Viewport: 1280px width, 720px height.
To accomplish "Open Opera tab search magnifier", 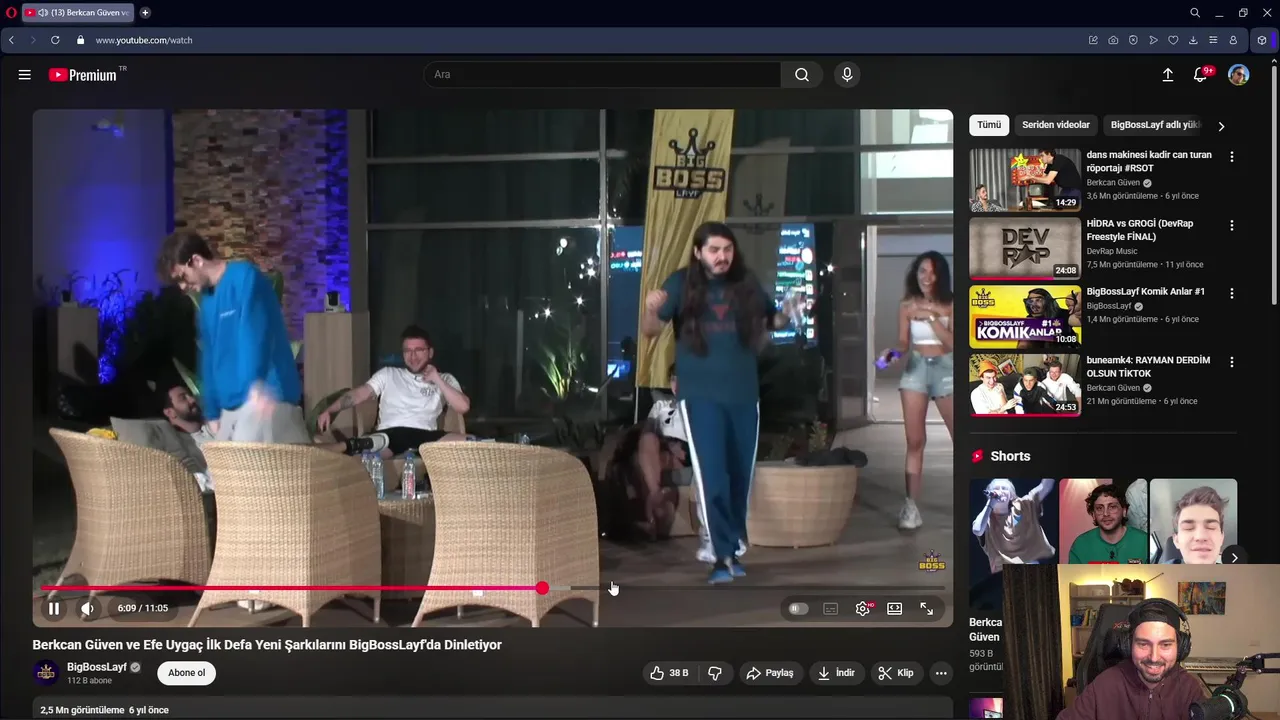I will 1195,13.
